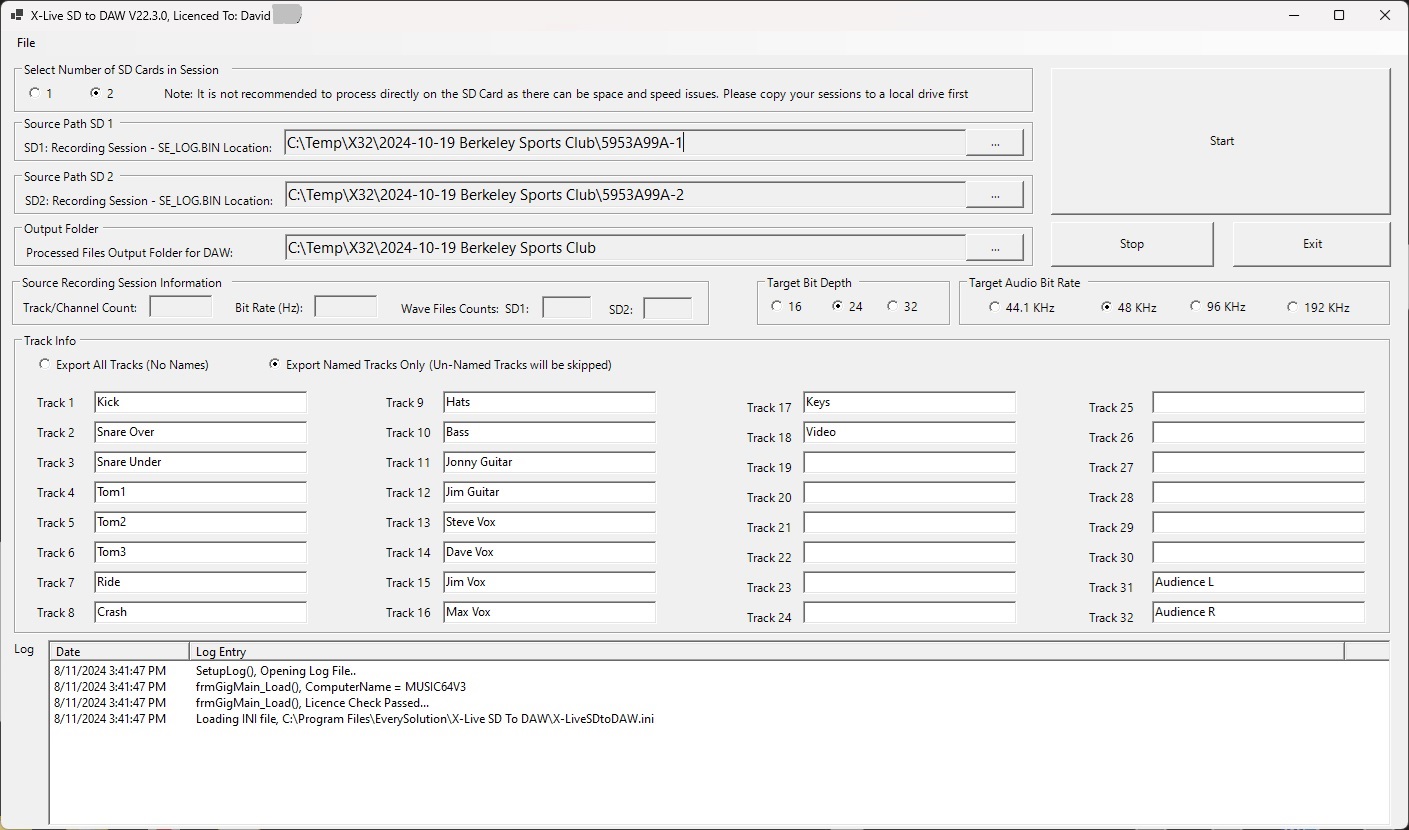The width and height of the screenshot is (1409, 830).
Task: Click the Stop button
Action: 1131,244
